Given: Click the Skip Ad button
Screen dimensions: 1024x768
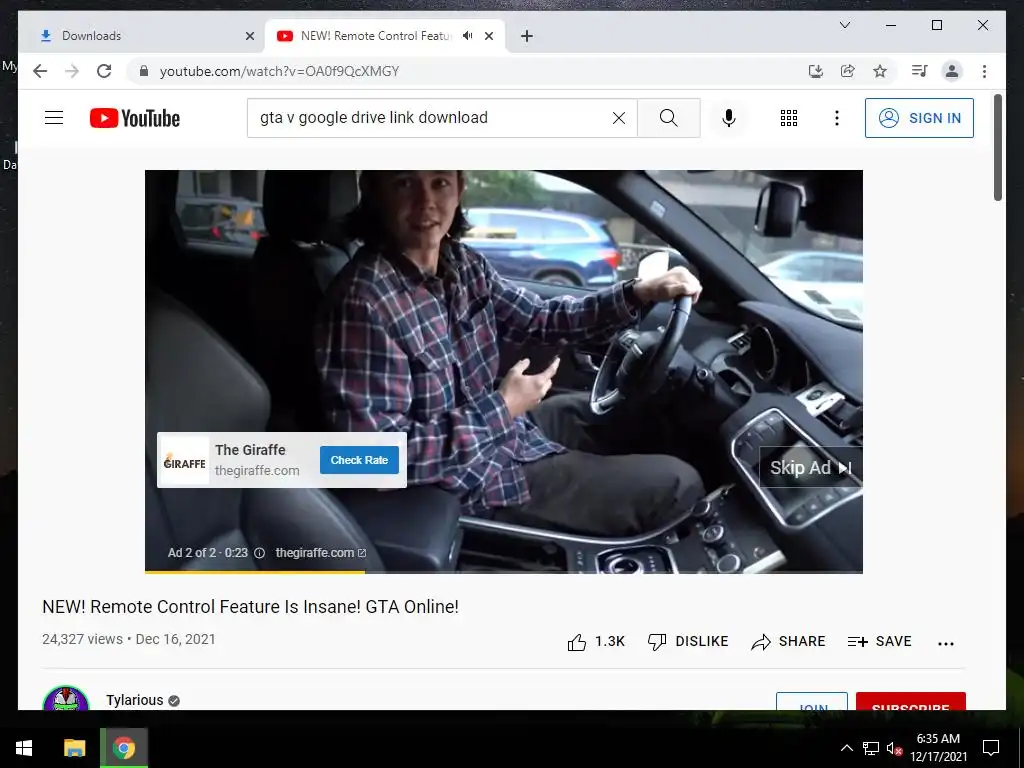Looking at the screenshot, I should point(810,468).
